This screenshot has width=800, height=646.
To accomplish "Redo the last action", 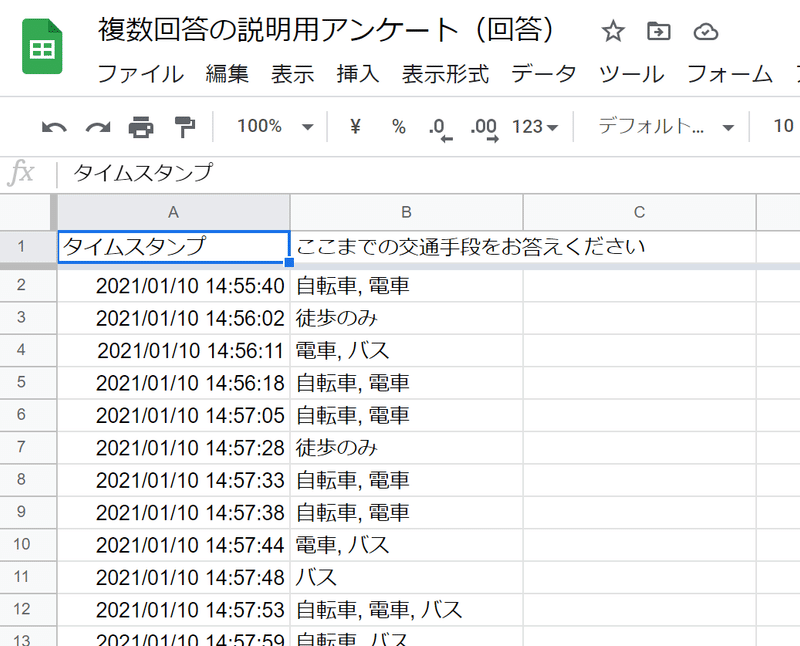I will 98,127.
